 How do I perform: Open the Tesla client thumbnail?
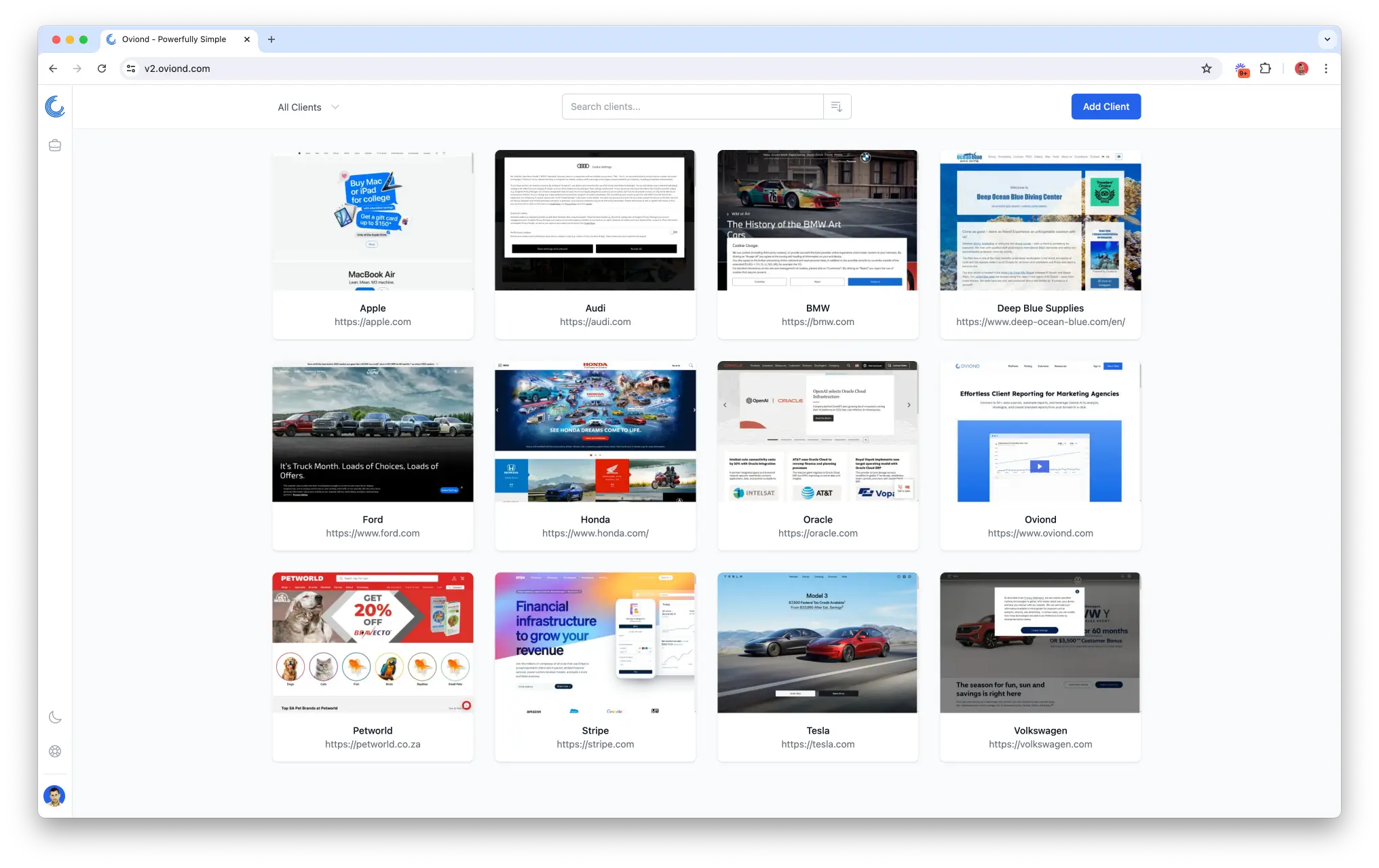point(817,643)
